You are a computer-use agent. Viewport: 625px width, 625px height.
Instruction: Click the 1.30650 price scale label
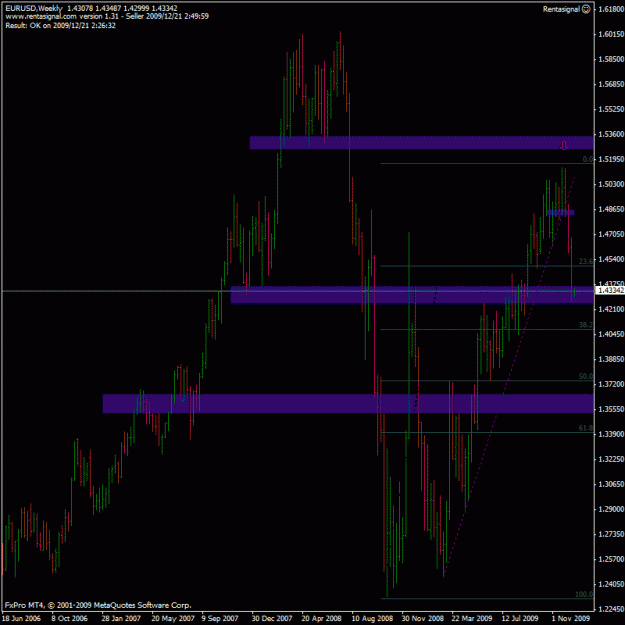611,484
